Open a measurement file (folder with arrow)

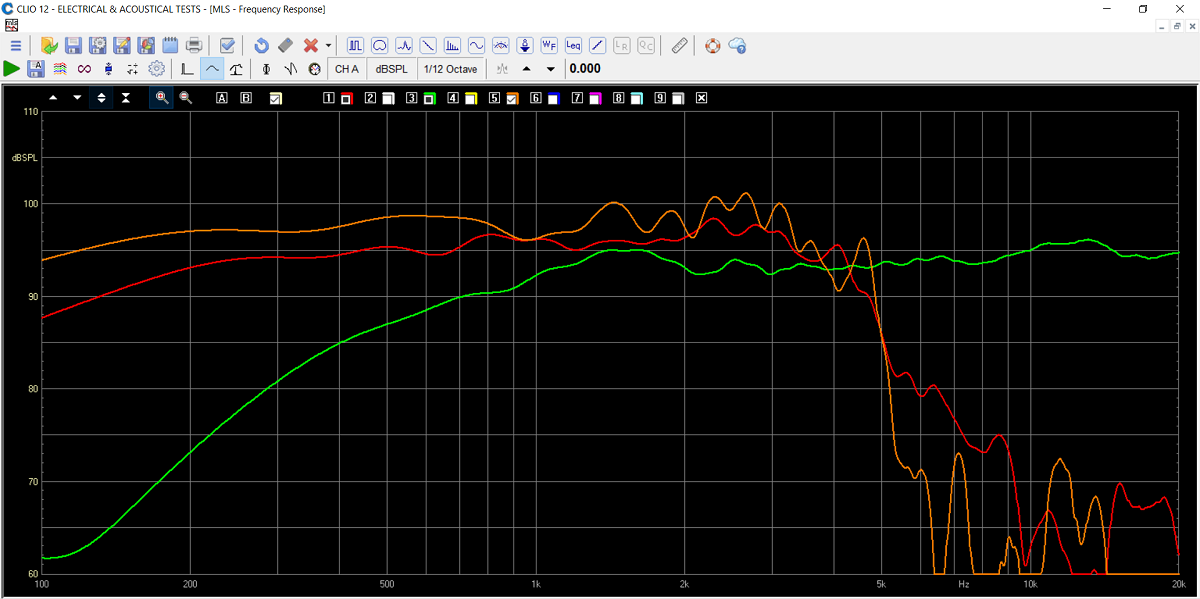[49, 46]
